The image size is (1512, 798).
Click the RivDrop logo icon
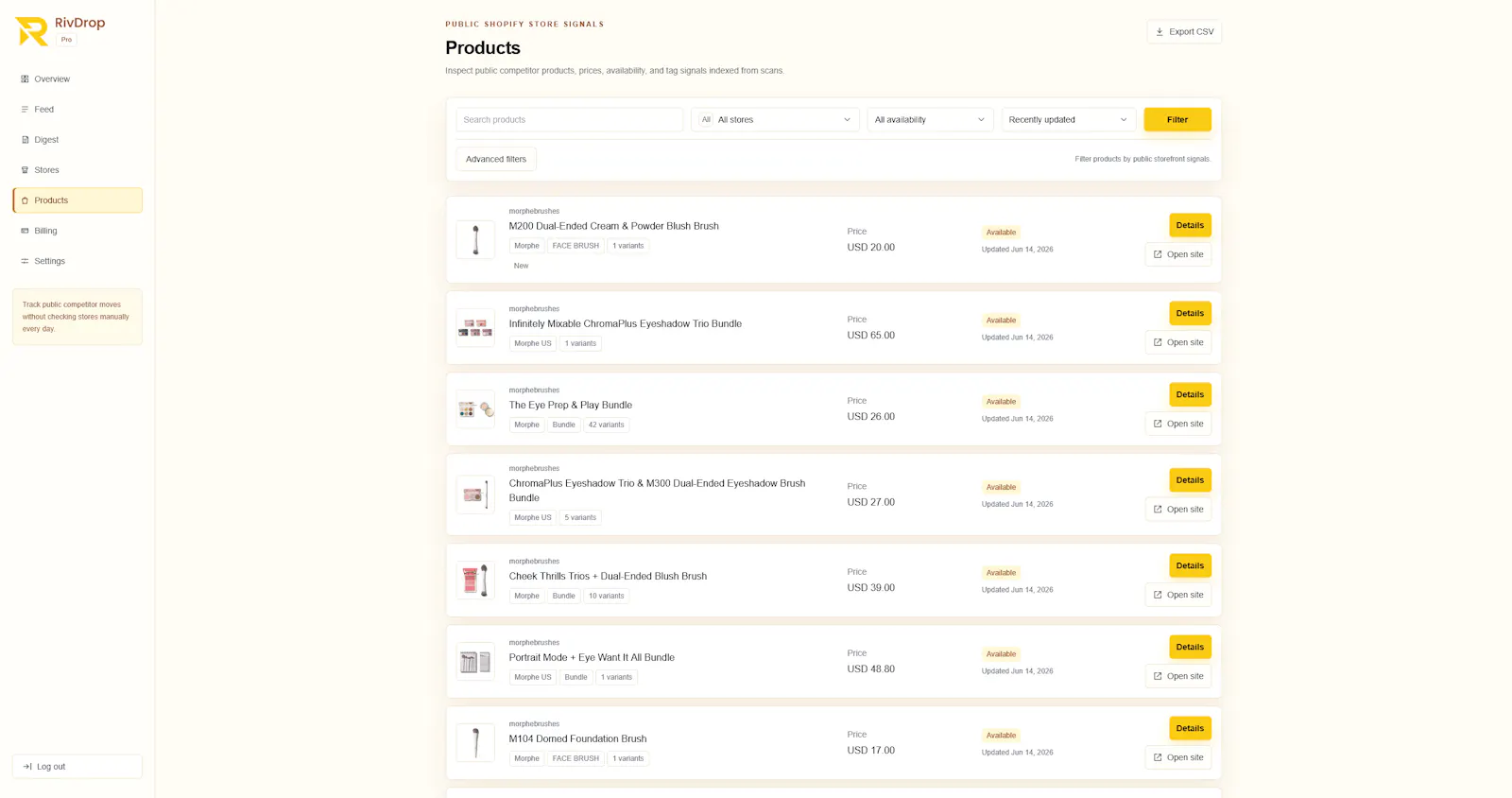32,31
